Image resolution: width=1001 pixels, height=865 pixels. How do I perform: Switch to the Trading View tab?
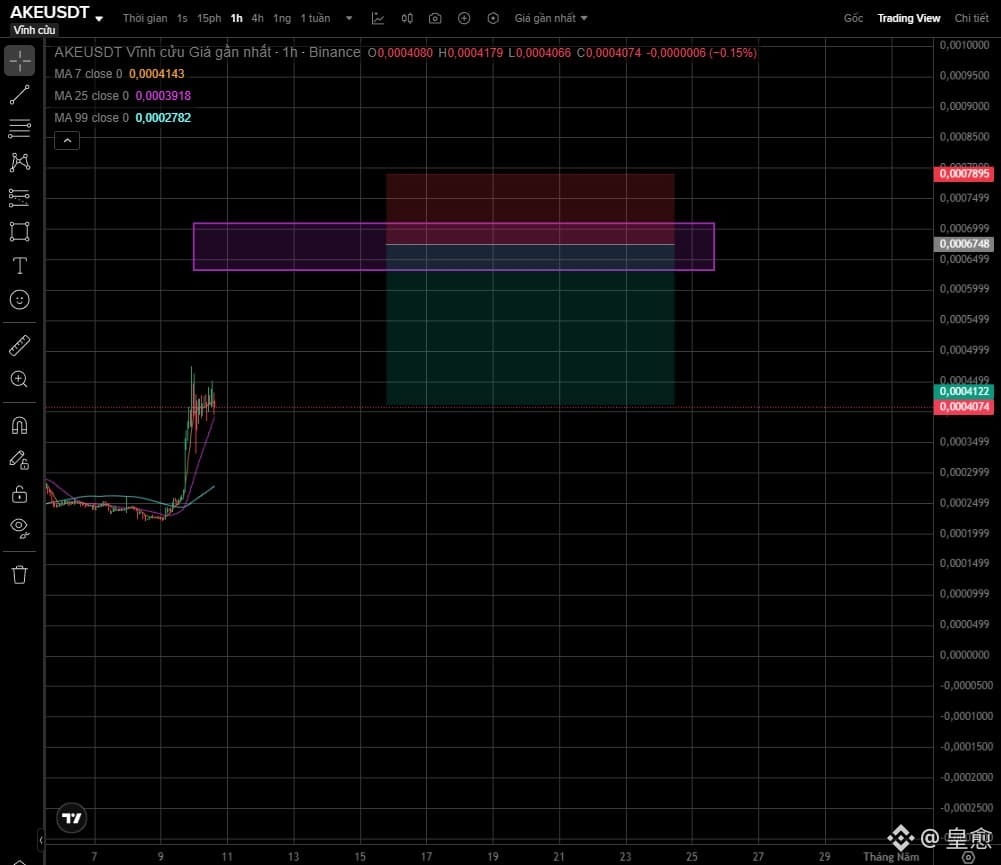[x=908, y=19]
